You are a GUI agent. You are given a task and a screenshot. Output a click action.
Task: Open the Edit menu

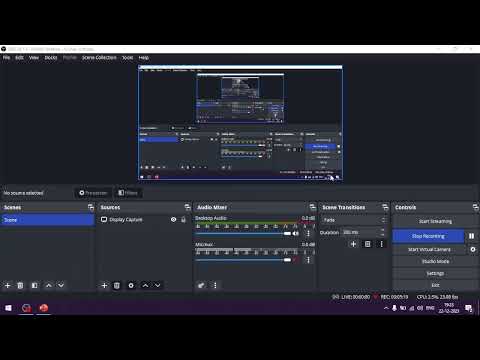pos(20,58)
